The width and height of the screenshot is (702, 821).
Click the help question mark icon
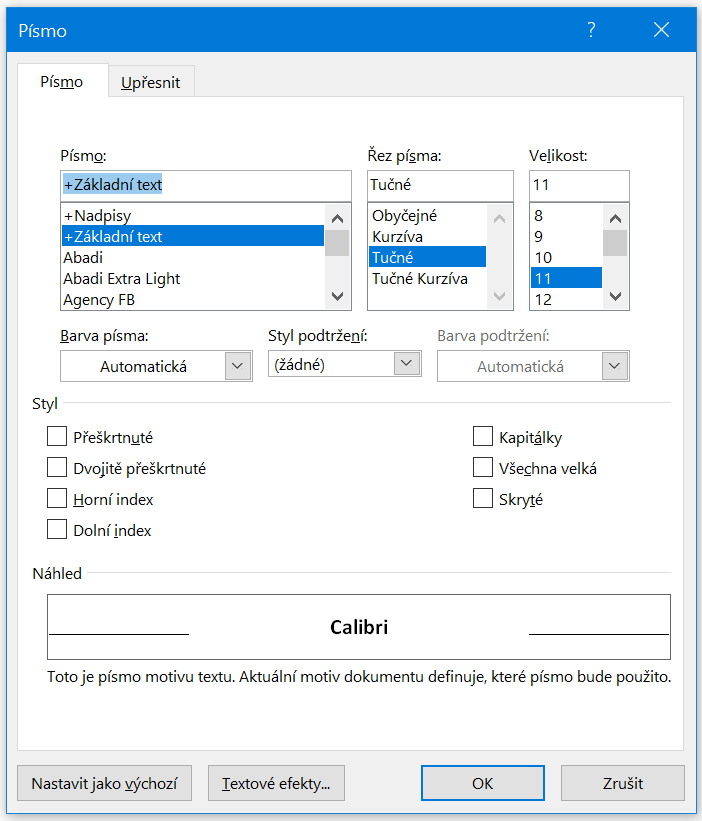[591, 30]
